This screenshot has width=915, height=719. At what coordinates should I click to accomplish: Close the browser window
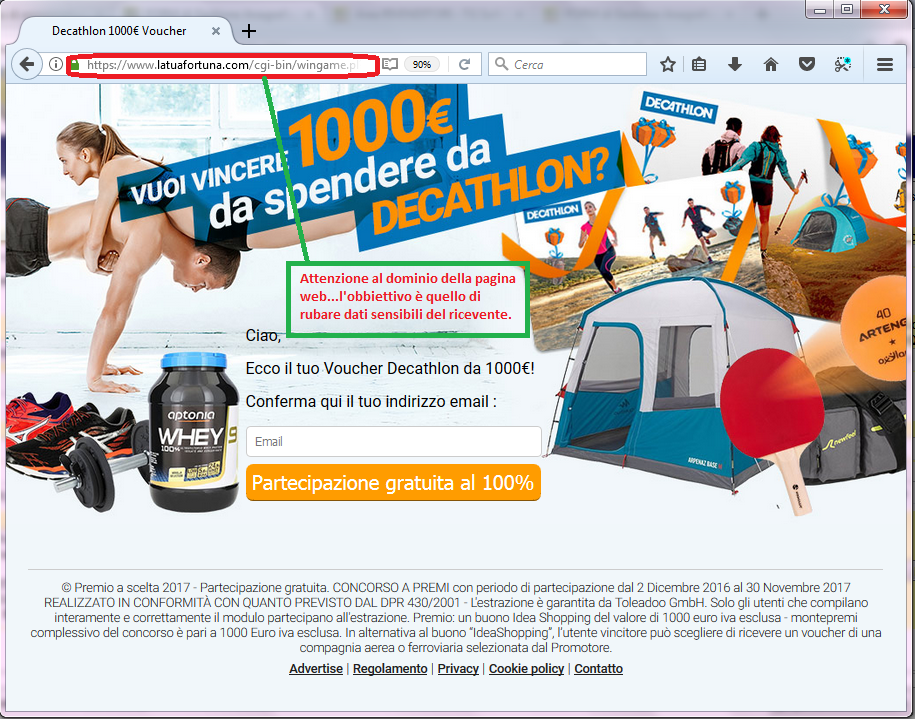885,9
